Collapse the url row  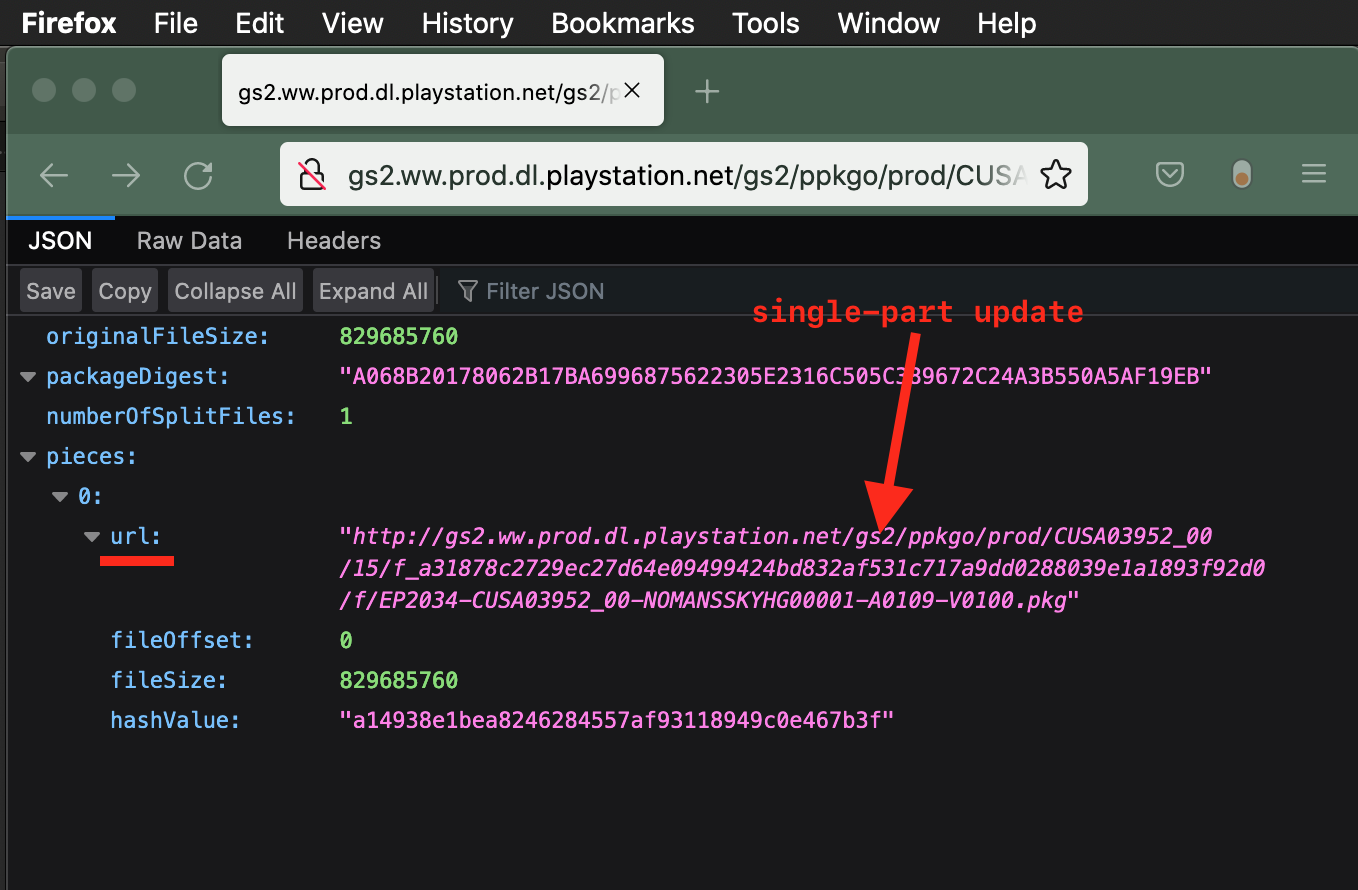click(x=92, y=537)
